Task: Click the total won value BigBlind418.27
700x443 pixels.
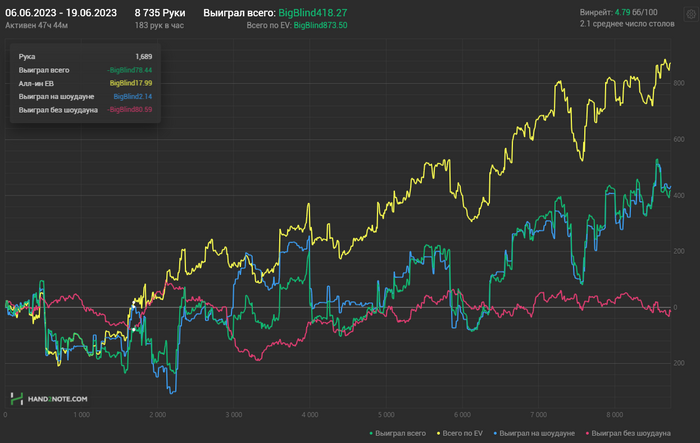Action: point(313,12)
